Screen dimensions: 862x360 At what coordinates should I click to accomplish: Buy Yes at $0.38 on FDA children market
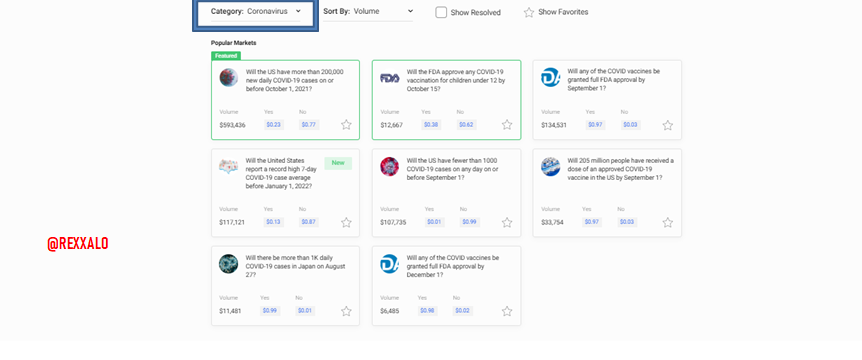point(432,125)
